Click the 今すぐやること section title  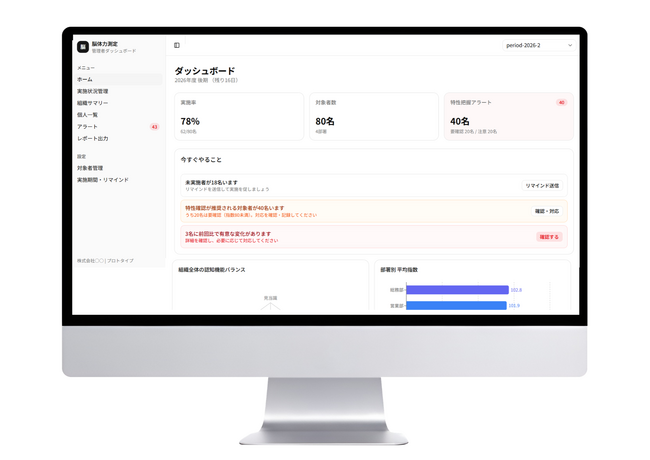(201, 160)
